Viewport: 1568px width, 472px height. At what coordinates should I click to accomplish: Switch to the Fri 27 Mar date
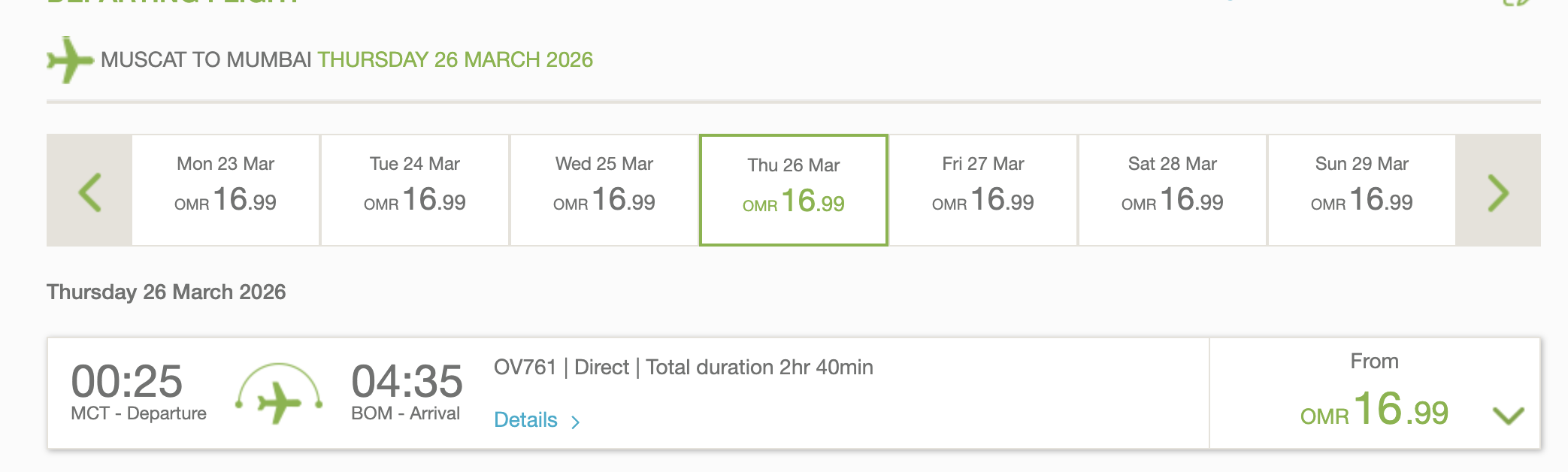pos(983,189)
